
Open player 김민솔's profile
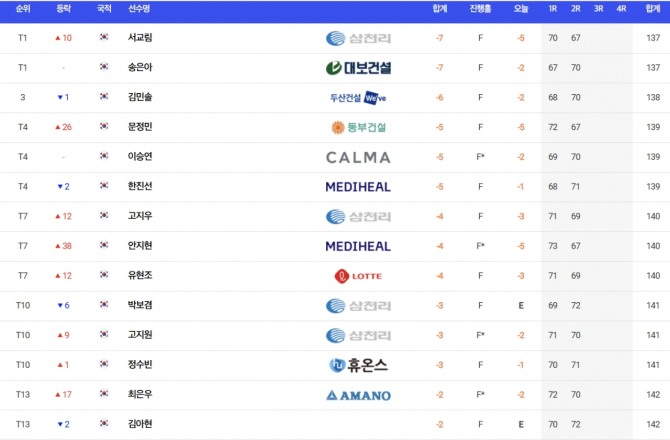140,97
